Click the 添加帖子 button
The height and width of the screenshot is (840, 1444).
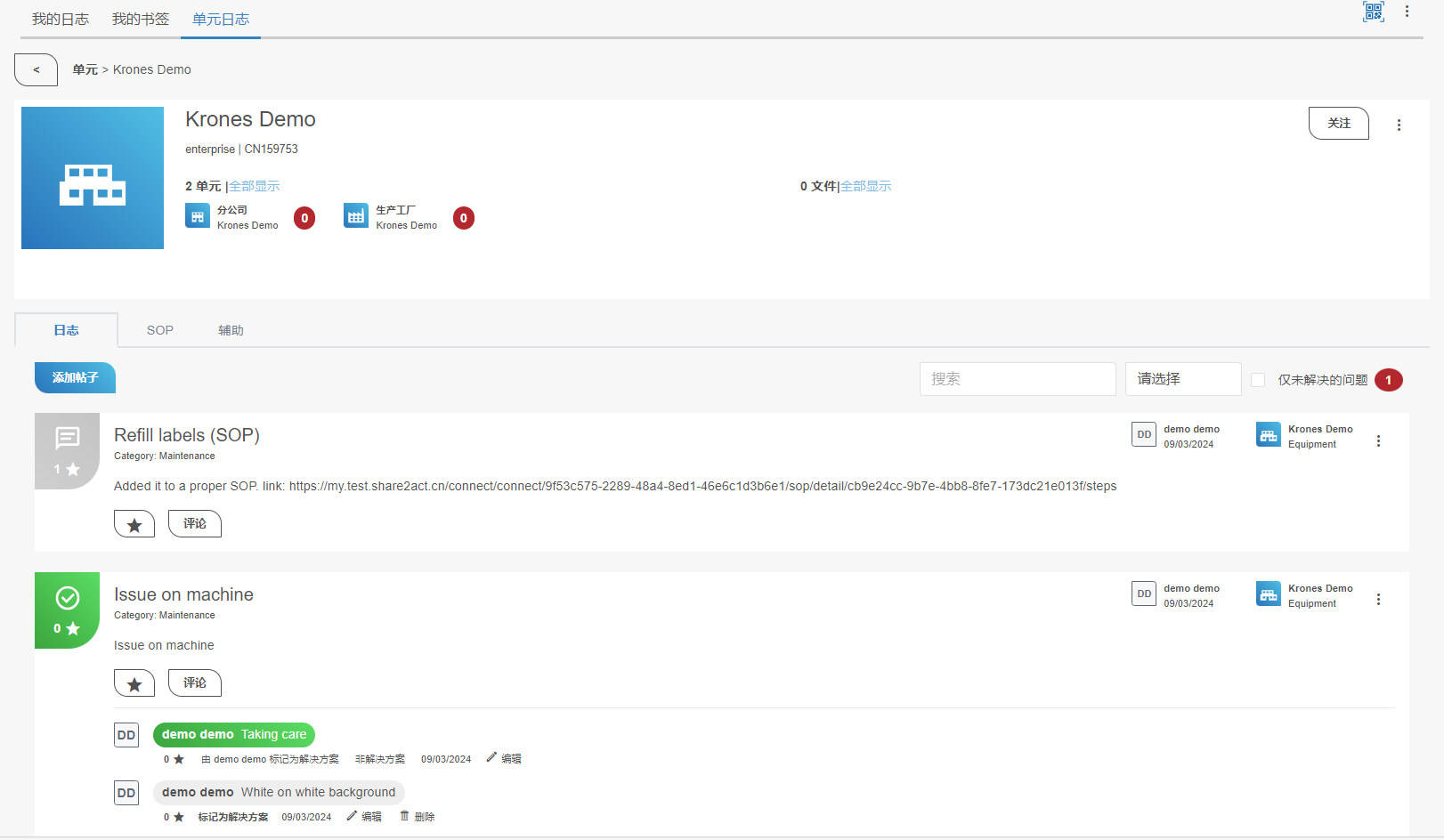coord(75,377)
